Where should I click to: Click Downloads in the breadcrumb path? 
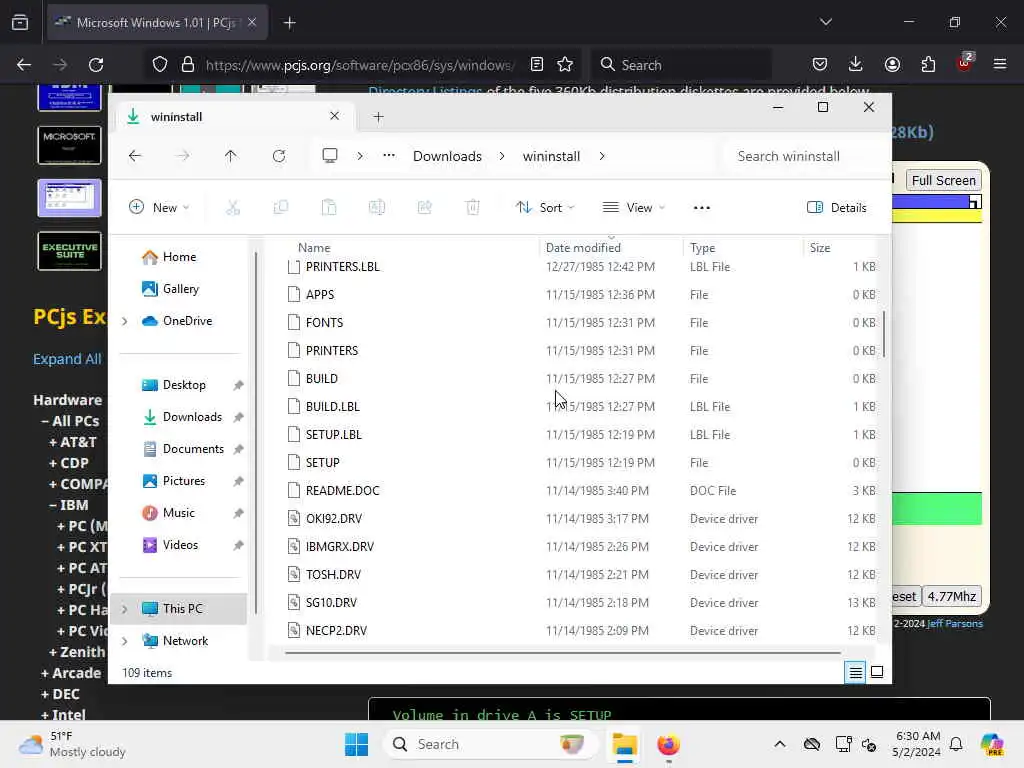pos(447,156)
